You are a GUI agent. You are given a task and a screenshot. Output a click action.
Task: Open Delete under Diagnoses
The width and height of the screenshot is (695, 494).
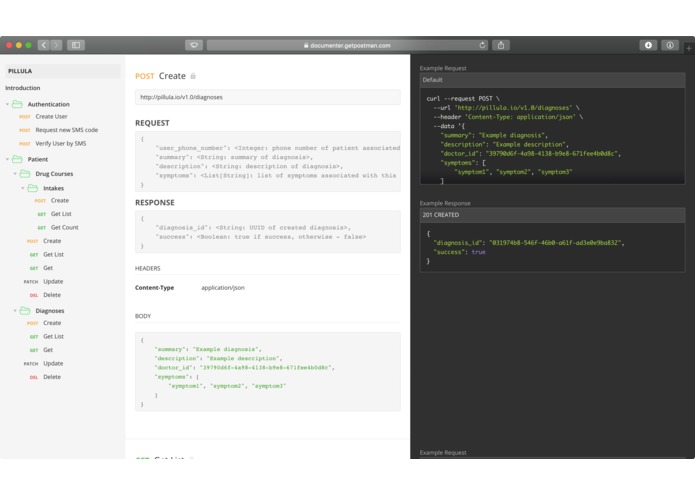[52, 377]
